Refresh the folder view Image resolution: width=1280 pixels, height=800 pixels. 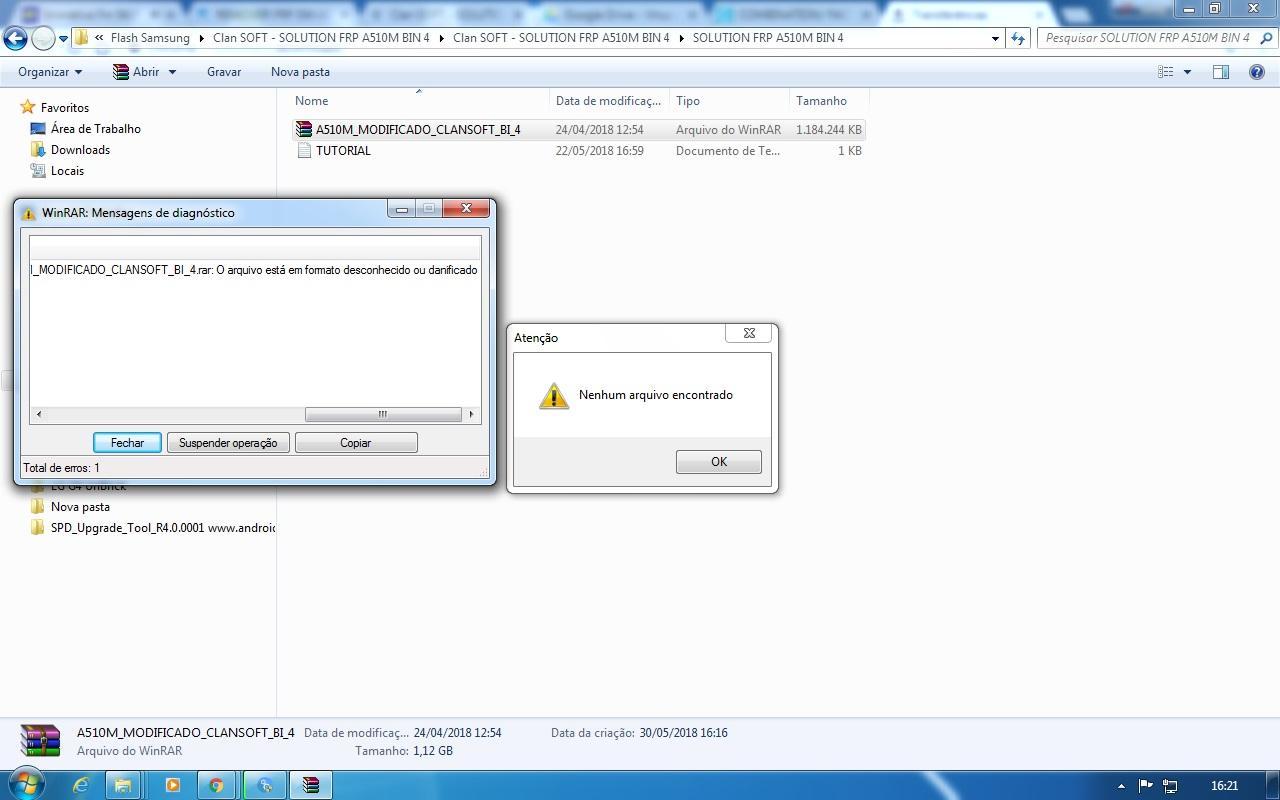click(x=1018, y=38)
